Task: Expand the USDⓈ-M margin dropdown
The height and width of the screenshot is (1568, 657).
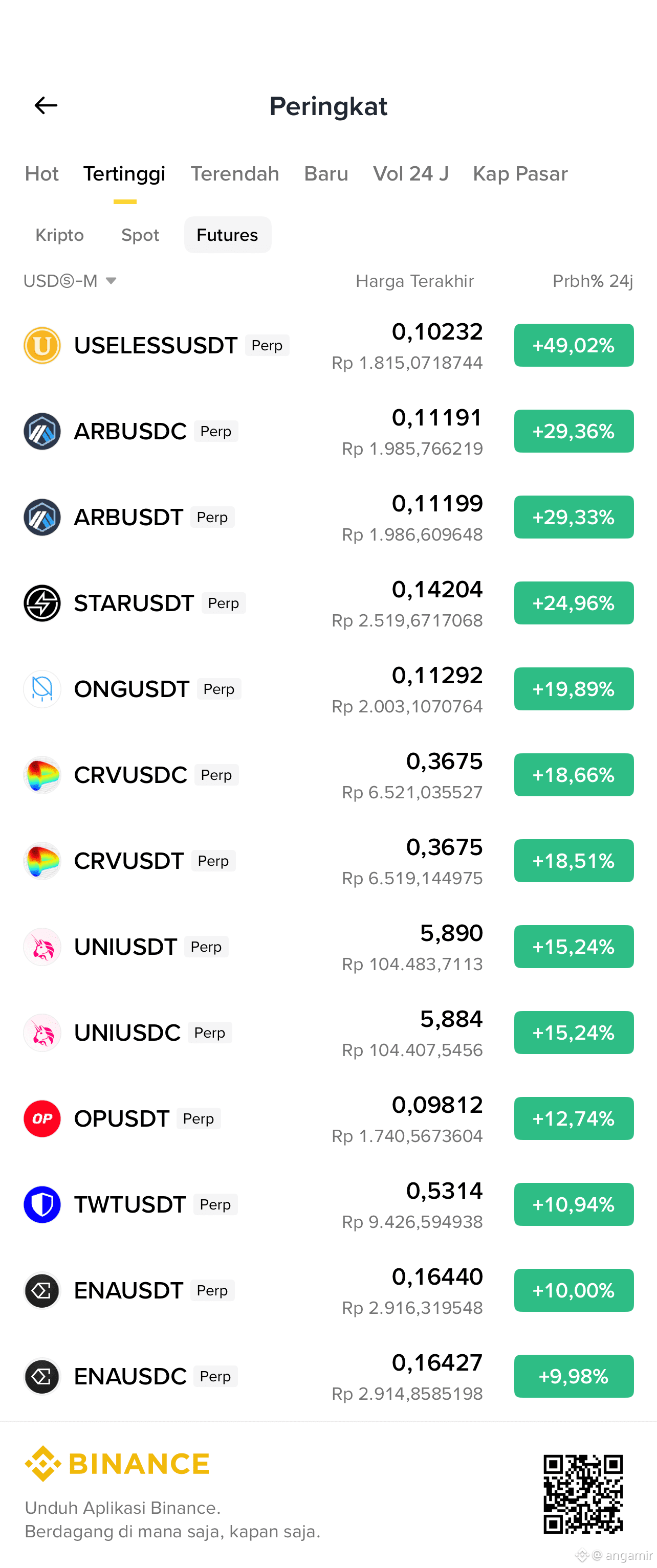Action: click(70, 281)
